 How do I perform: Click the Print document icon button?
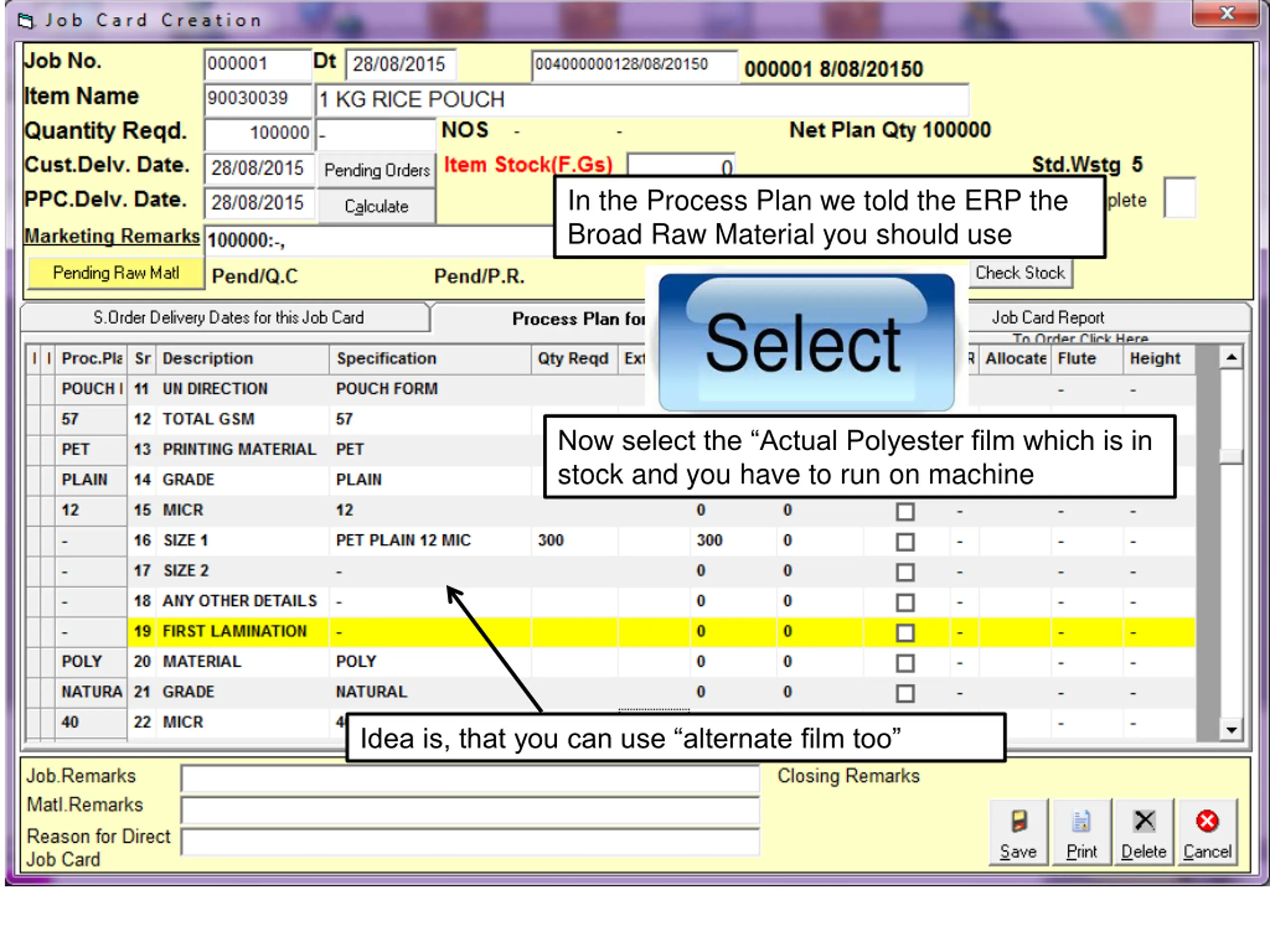[1081, 831]
